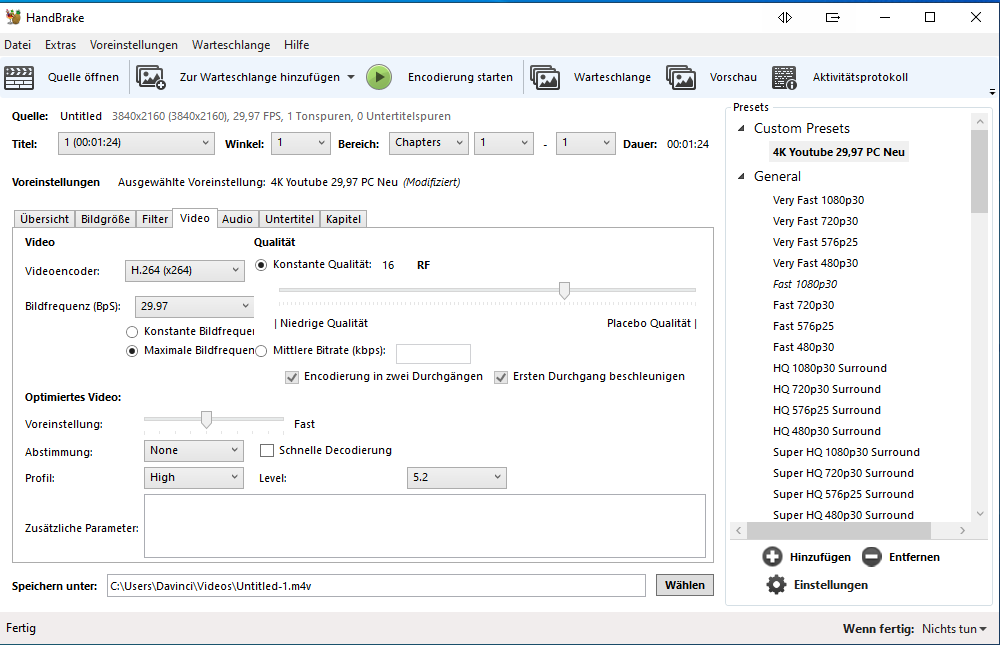
Task: Click the presets vertical scrollbar thumb
Action: pos(980,171)
